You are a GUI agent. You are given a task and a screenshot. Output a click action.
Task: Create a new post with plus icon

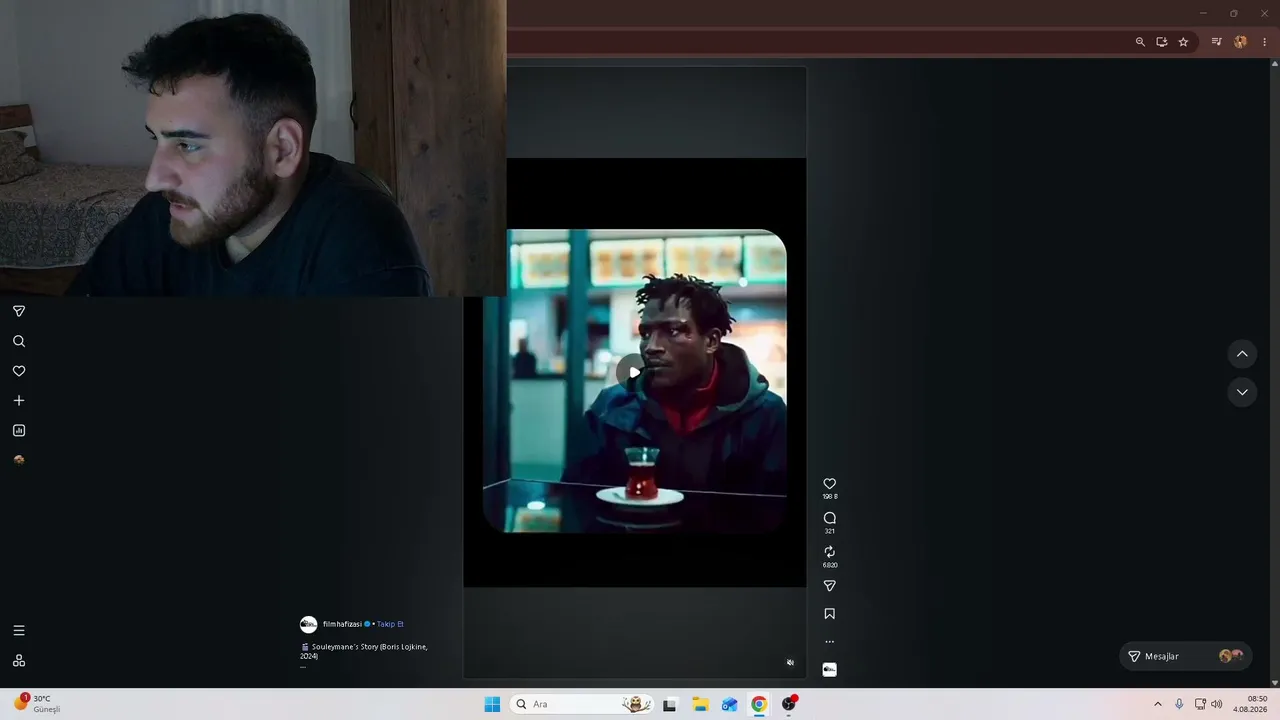coord(19,401)
